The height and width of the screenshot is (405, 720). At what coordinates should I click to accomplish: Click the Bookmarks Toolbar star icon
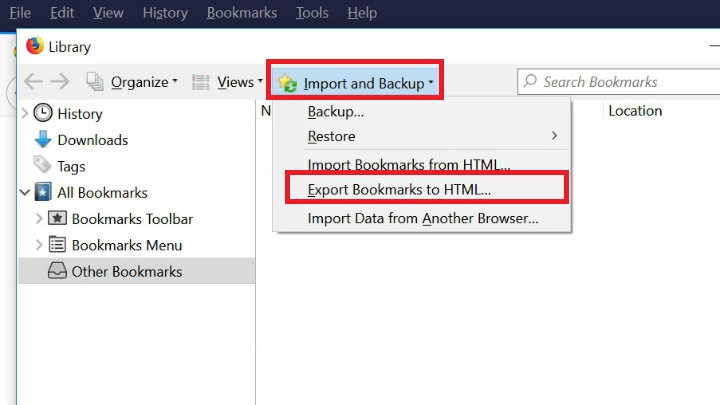pyautogui.click(x=57, y=218)
